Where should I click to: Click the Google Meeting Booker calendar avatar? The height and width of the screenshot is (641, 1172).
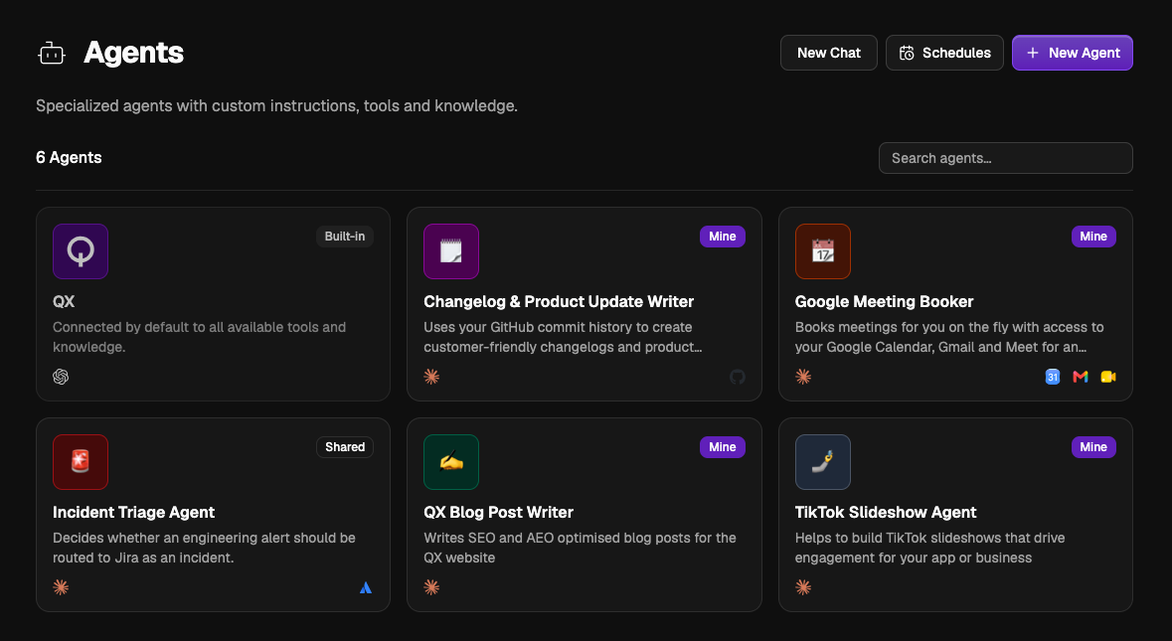(x=823, y=252)
